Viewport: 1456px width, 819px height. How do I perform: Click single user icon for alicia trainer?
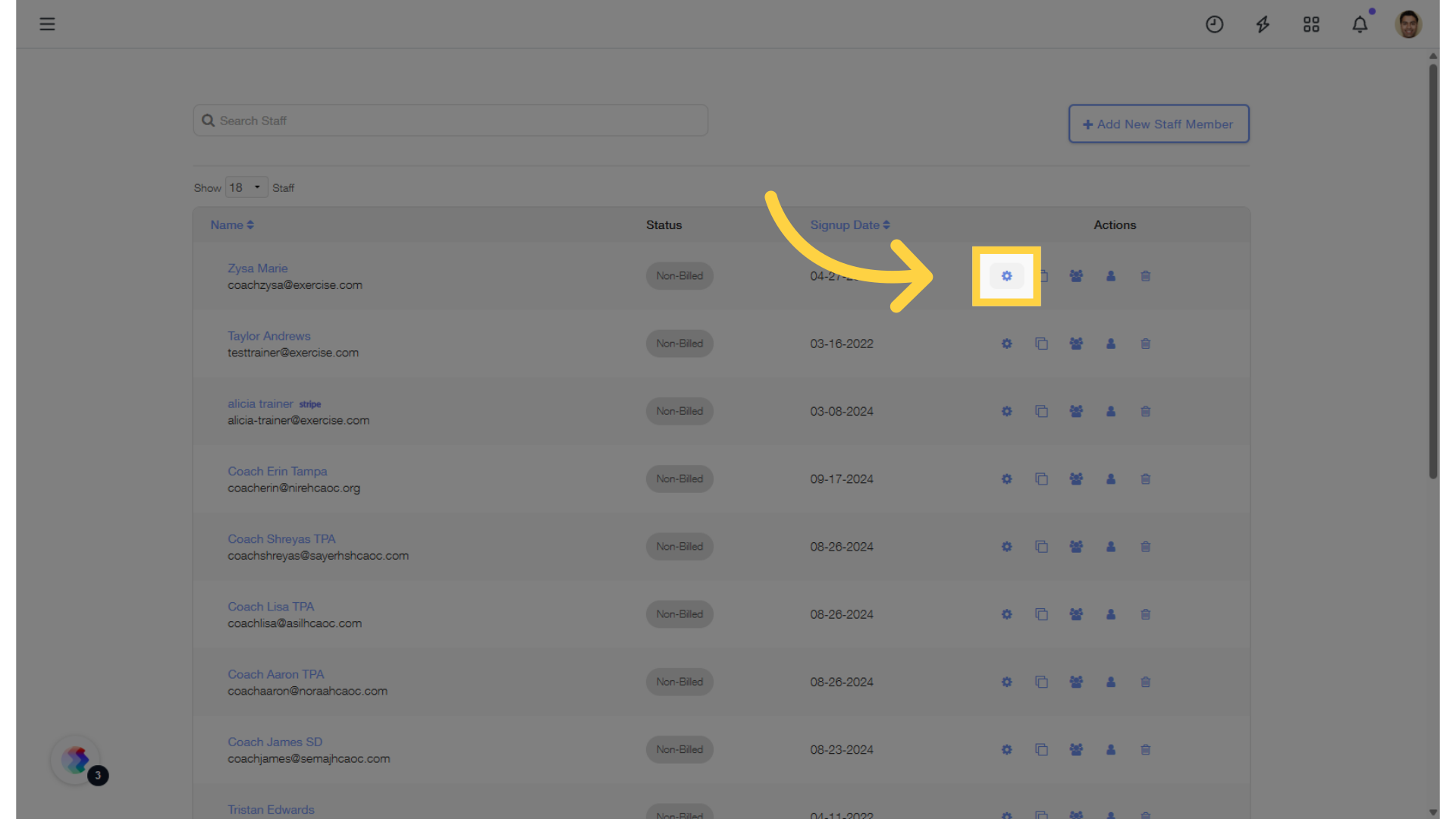coord(1111,411)
